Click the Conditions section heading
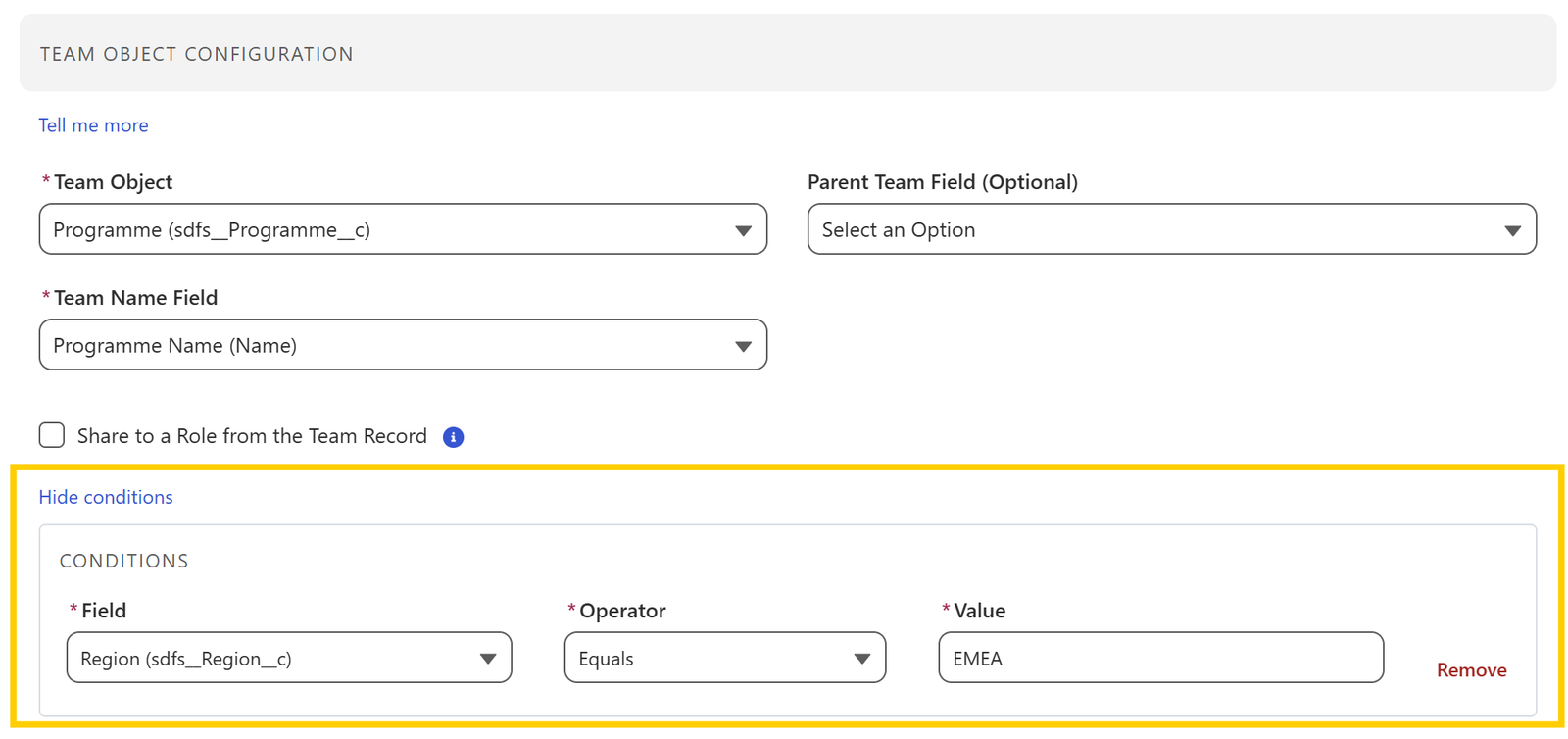This screenshot has height=739, width=1568. point(124,561)
